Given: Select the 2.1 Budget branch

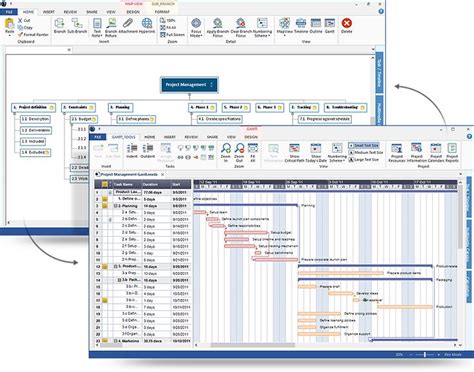Looking at the screenshot, I should pyautogui.click(x=84, y=119).
